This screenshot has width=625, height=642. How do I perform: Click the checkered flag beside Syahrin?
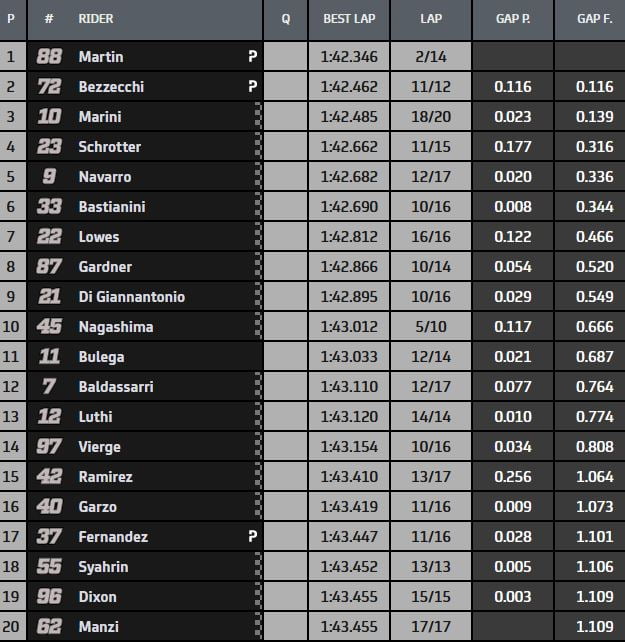(258, 567)
